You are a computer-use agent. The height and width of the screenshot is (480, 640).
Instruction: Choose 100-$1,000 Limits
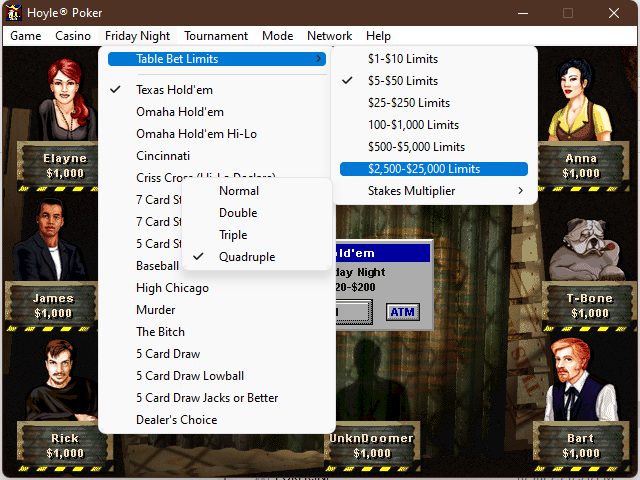434,125
